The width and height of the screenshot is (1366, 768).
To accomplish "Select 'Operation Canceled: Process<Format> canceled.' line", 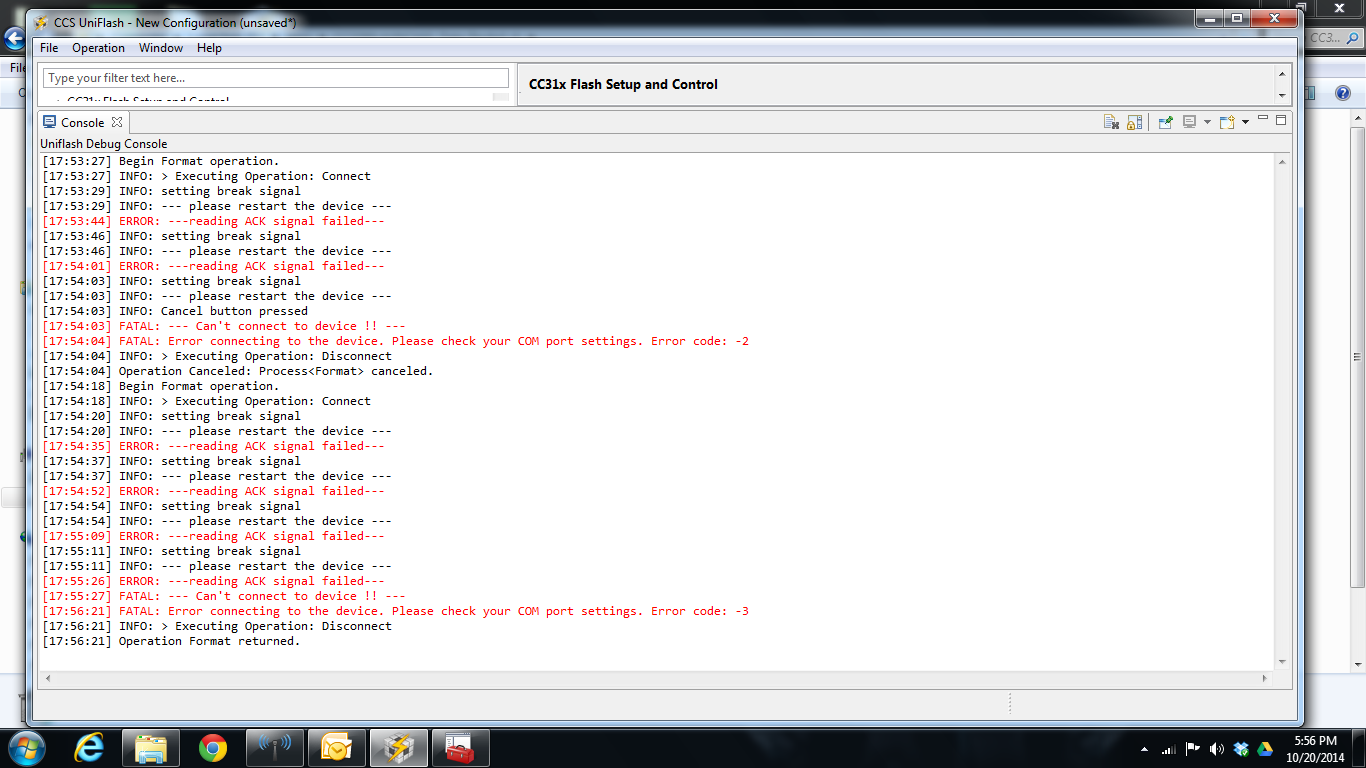I will (x=238, y=371).
